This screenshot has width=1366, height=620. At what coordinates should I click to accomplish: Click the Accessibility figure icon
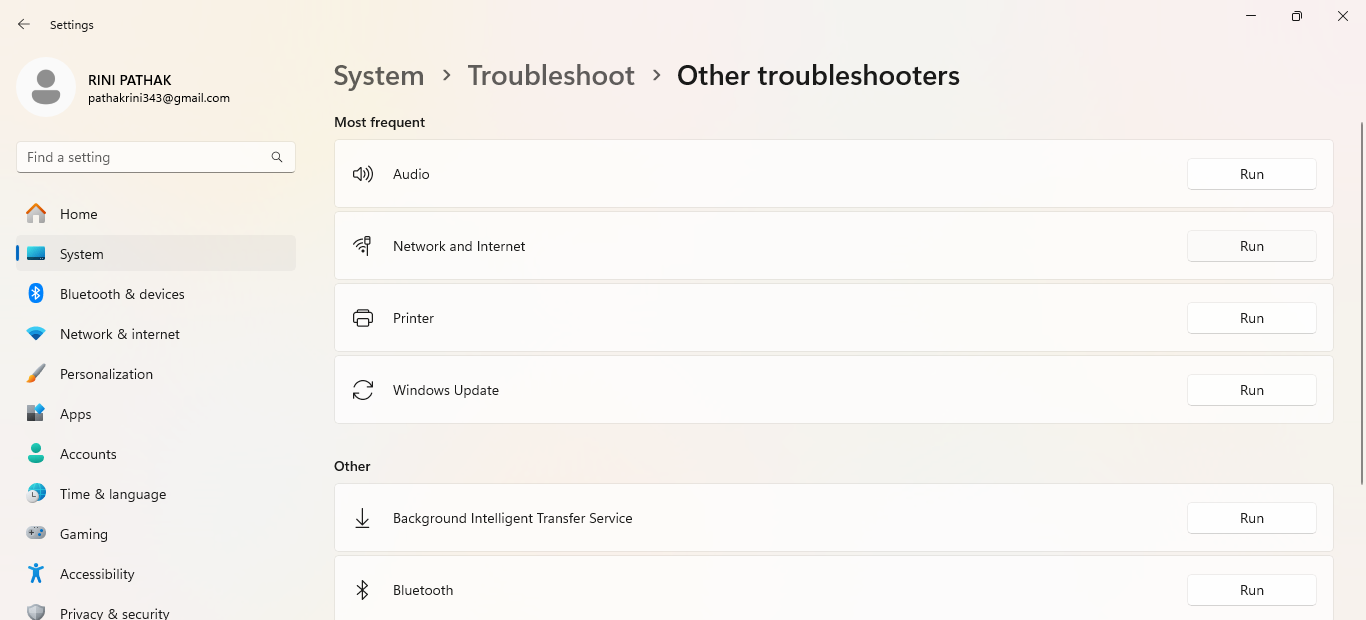(x=36, y=574)
